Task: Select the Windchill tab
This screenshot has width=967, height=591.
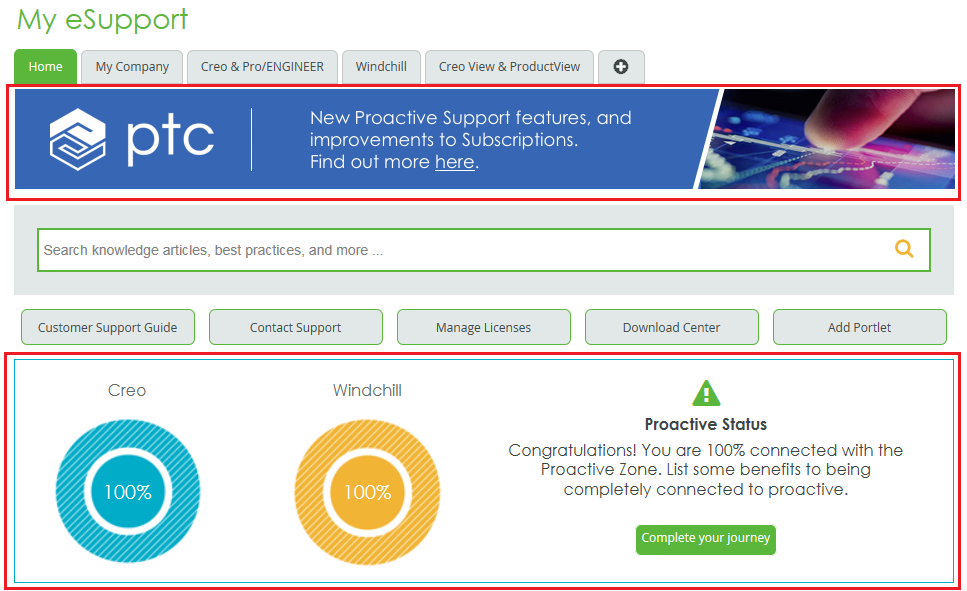Action: click(381, 67)
